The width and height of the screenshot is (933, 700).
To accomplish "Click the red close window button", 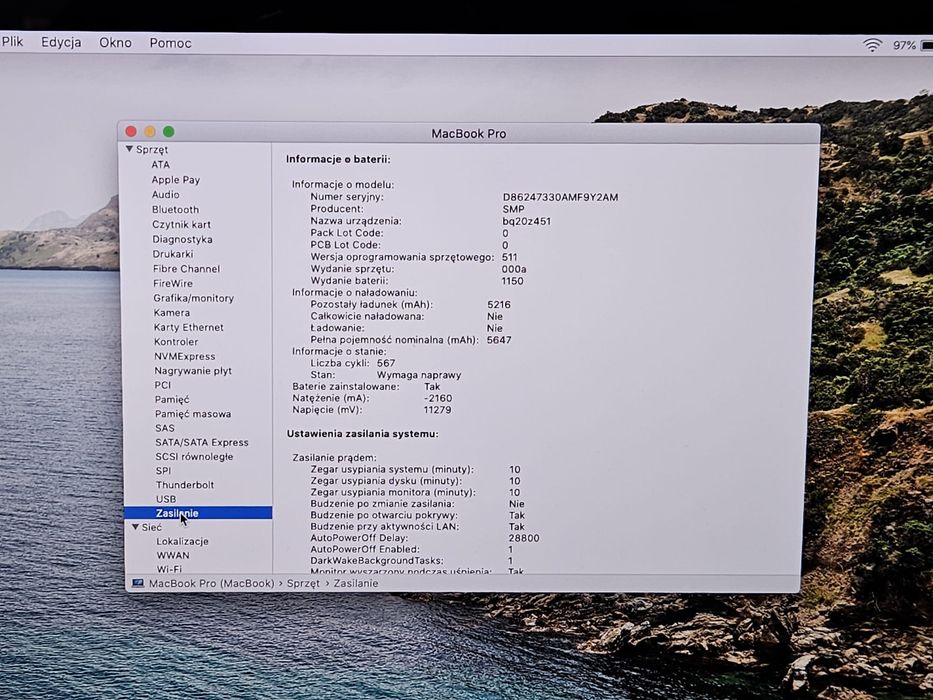I will click(131, 132).
